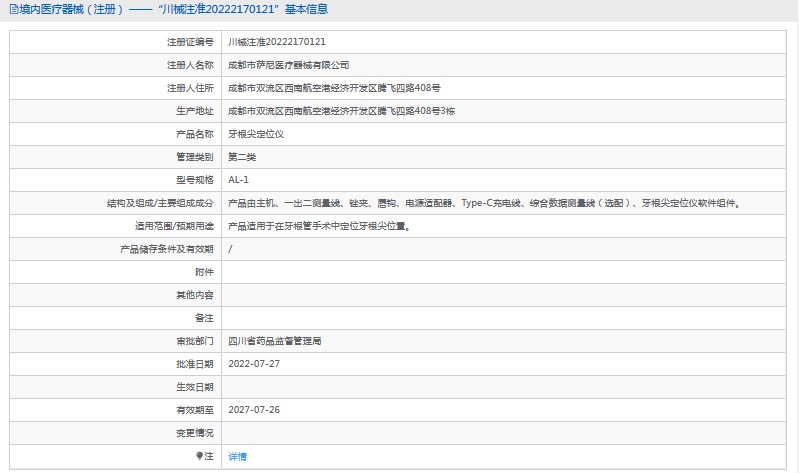Click the 备注 label
This screenshot has width=799, height=473.
(x=204, y=318)
